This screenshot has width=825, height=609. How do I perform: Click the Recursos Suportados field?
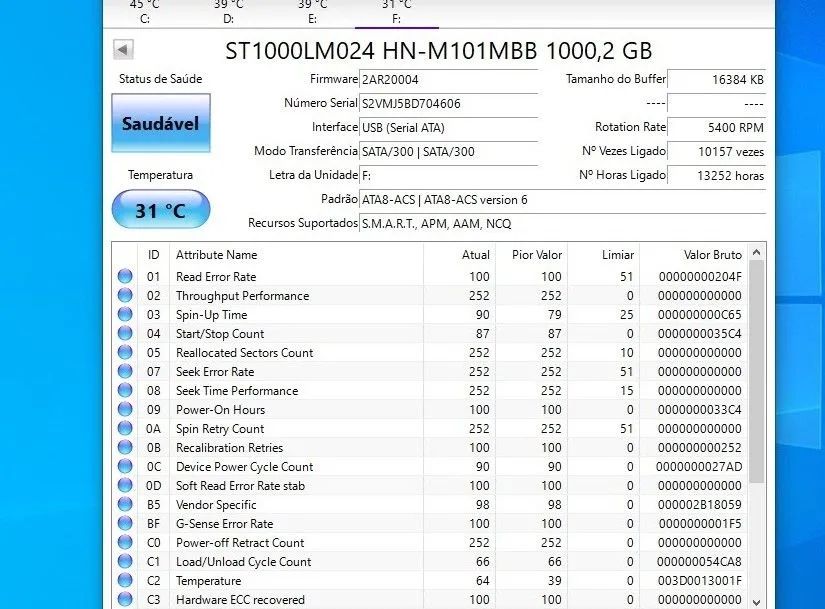(x=562, y=224)
